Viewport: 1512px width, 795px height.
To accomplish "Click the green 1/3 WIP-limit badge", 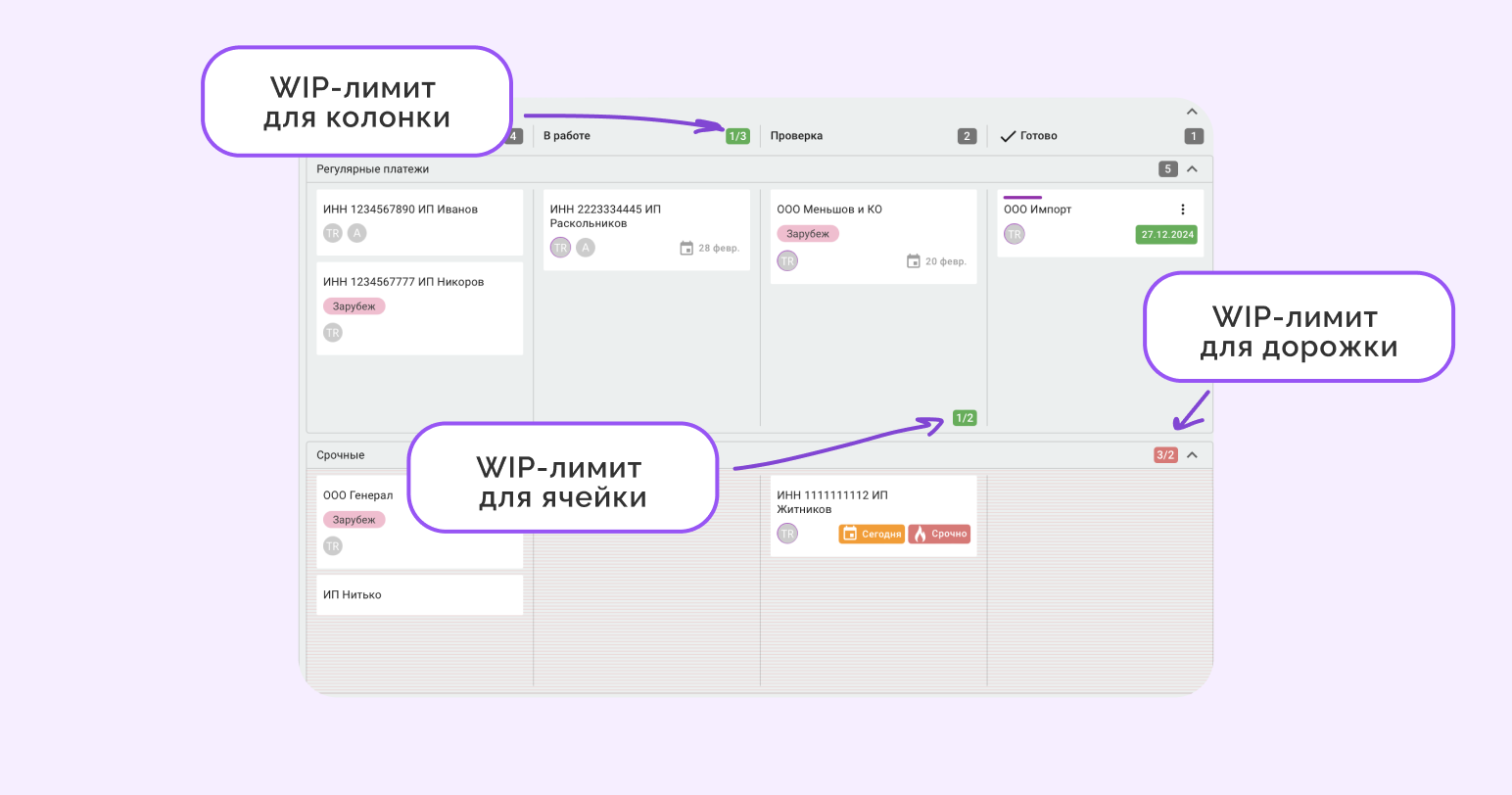I will tap(738, 135).
